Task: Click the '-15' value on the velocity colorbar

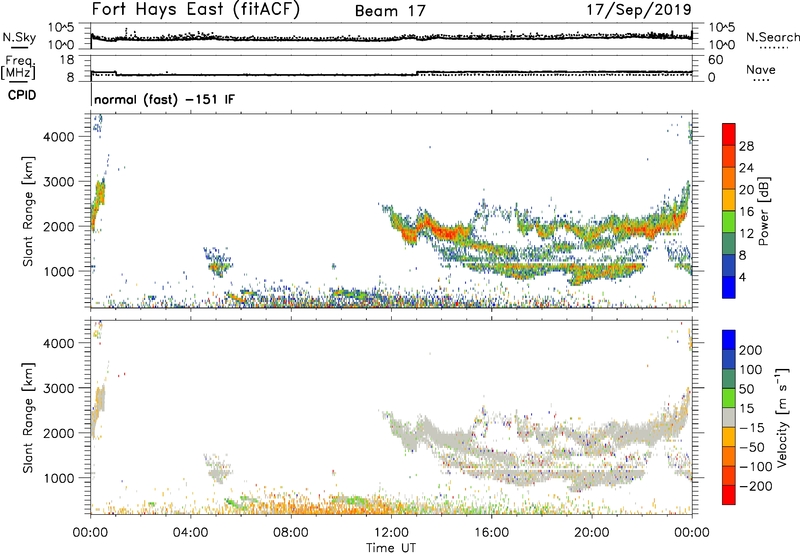Action: click(752, 428)
